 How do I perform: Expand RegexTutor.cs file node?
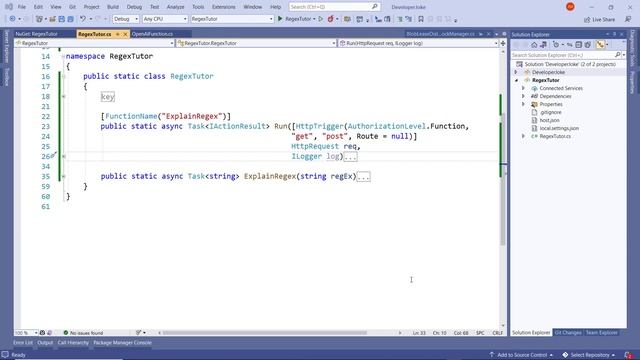(524, 136)
